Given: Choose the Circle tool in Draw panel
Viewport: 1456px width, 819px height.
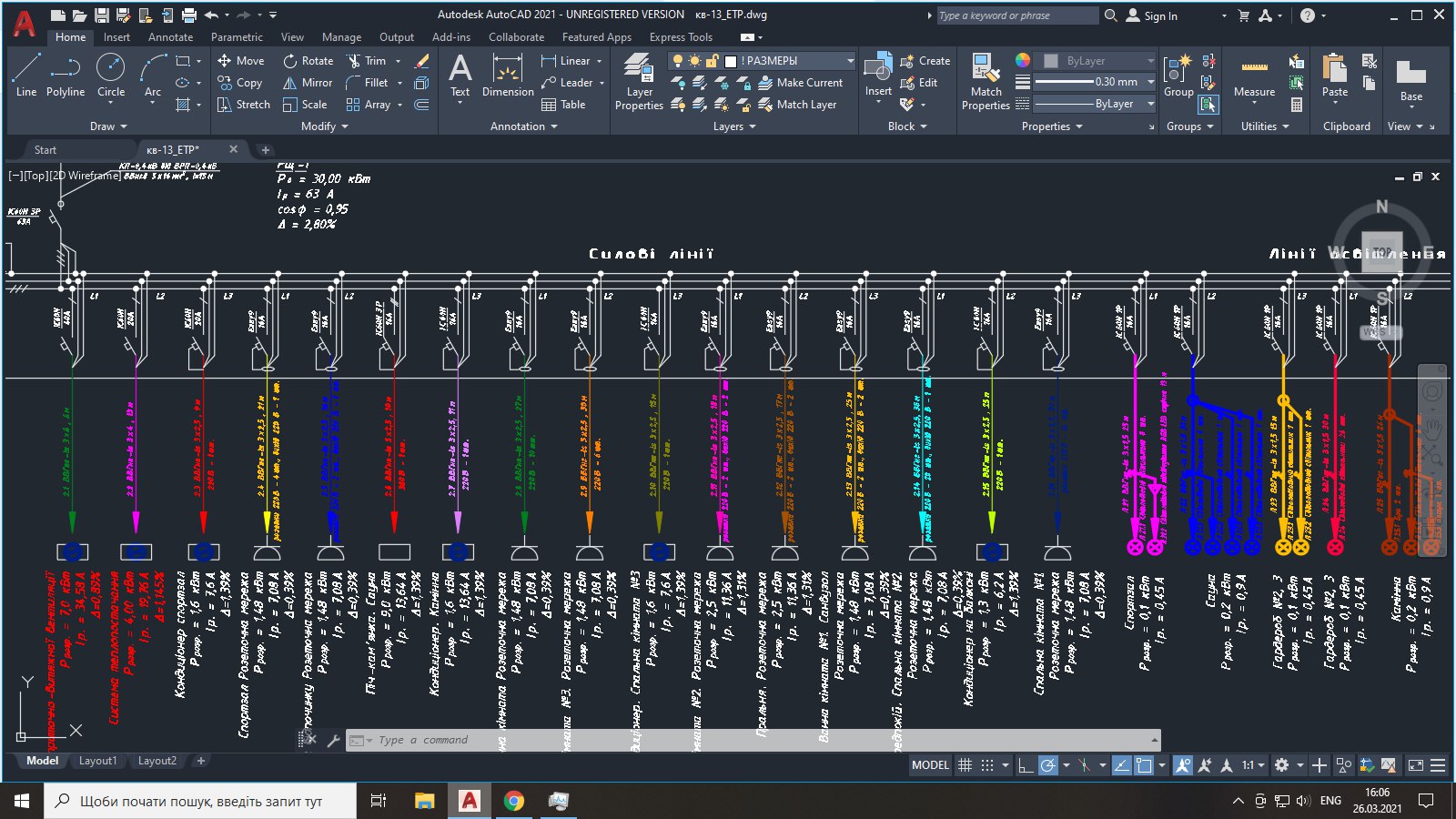Looking at the screenshot, I should coord(111,75).
